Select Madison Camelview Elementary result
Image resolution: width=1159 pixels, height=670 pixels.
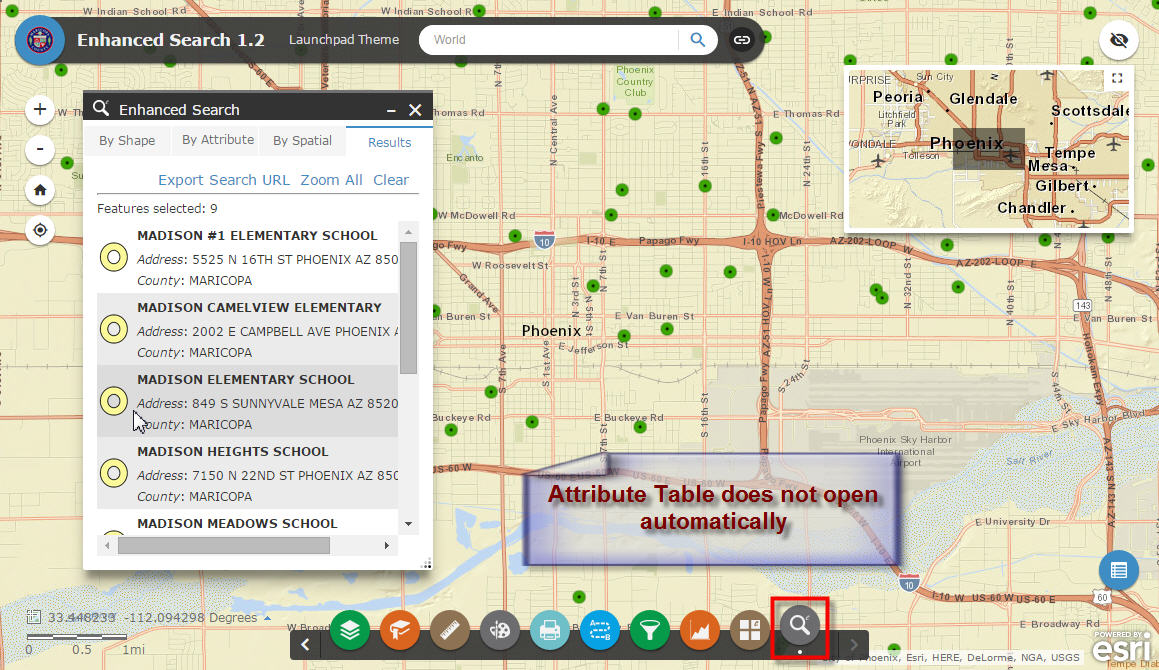pos(248,329)
